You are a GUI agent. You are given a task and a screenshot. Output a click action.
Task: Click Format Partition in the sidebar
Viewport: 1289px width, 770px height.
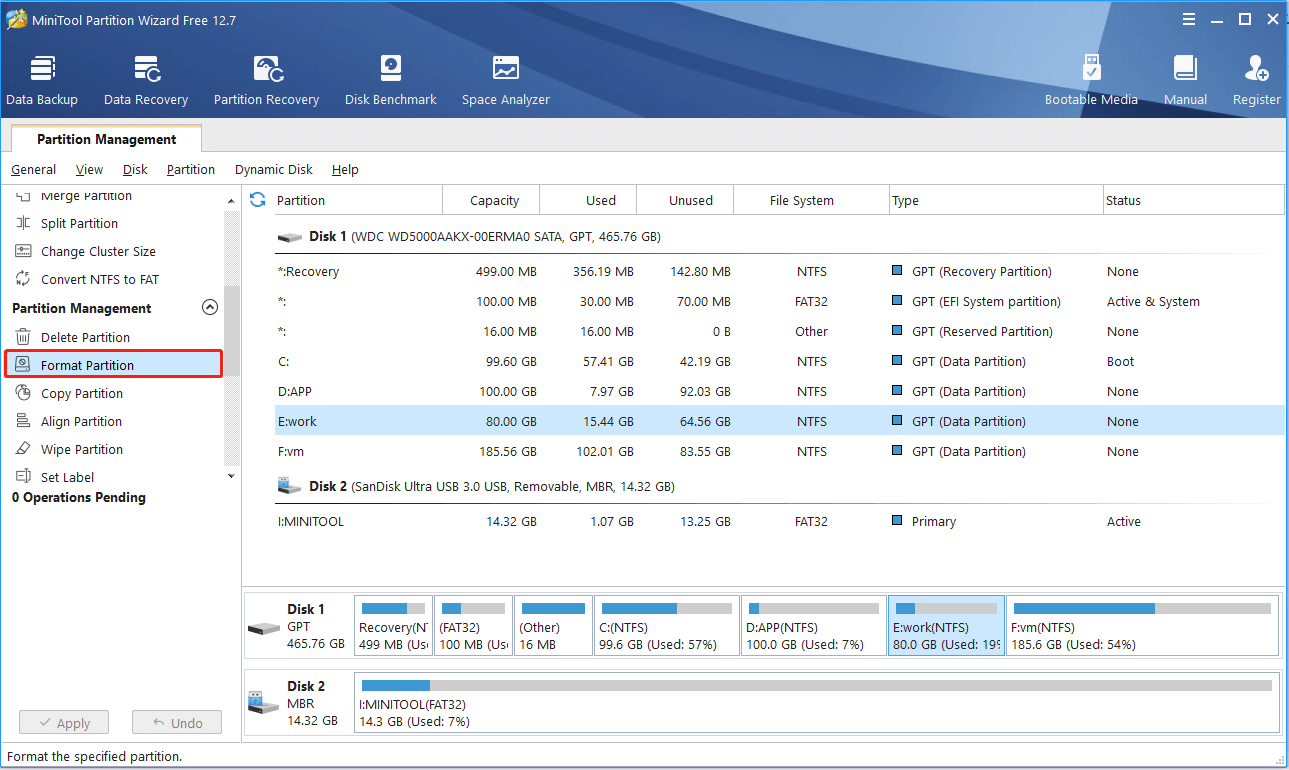pyautogui.click(x=113, y=365)
